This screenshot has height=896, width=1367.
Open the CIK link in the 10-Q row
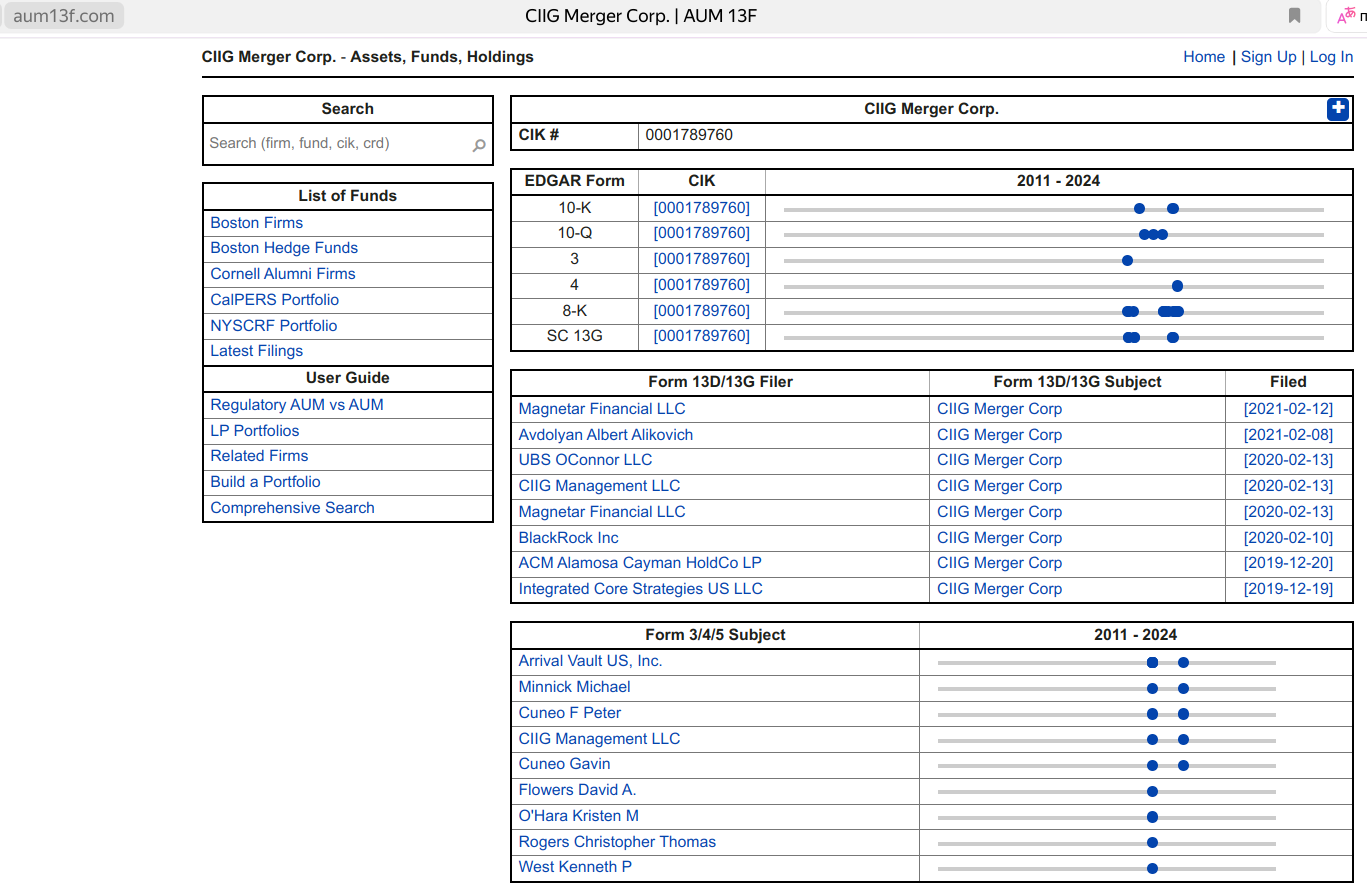tap(701, 233)
